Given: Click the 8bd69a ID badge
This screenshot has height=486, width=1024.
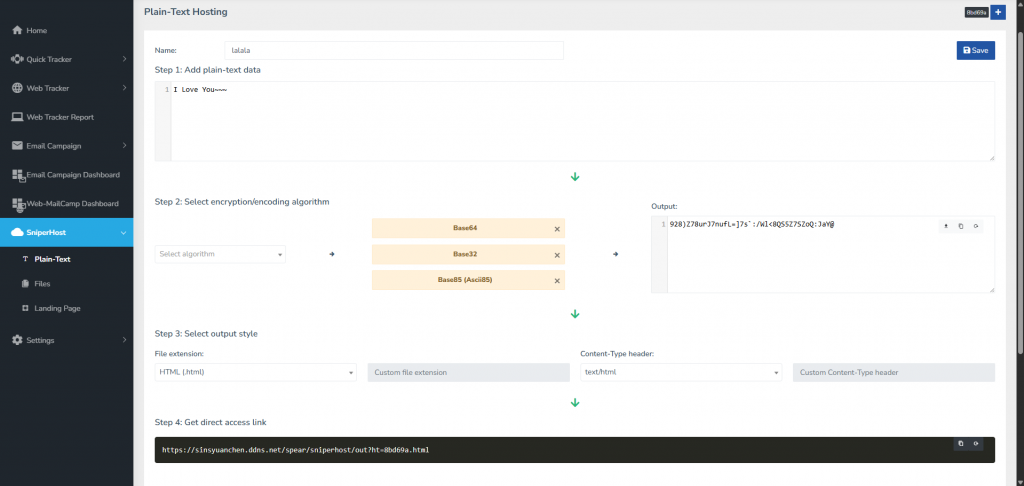Looking at the screenshot, I should (976, 12).
